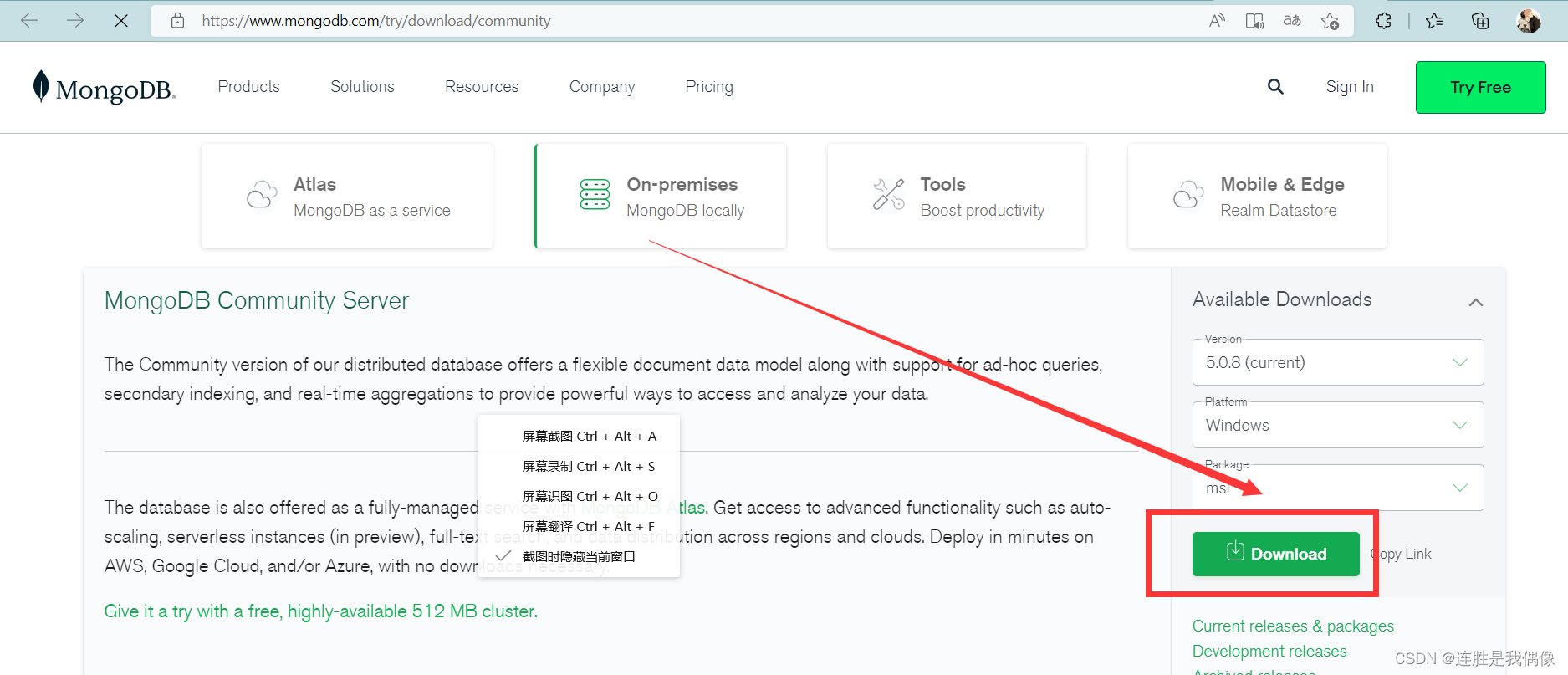Click the site search magnifier icon
The image size is (1568, 675).
[x=1275, y=87]
